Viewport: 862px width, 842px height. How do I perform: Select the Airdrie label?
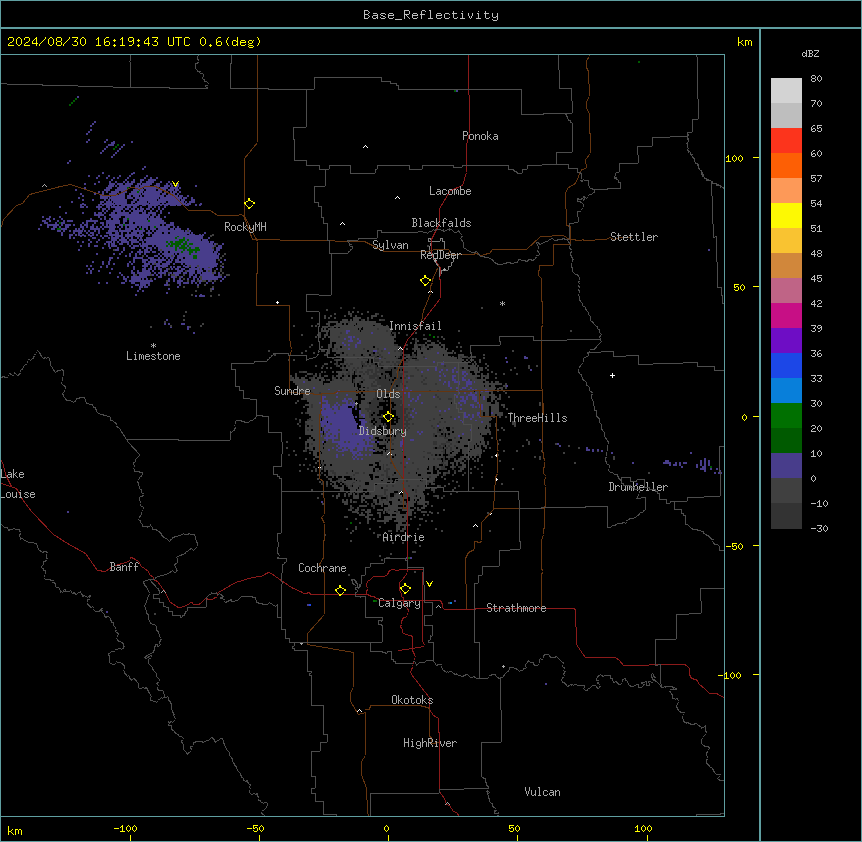[404, 537]
